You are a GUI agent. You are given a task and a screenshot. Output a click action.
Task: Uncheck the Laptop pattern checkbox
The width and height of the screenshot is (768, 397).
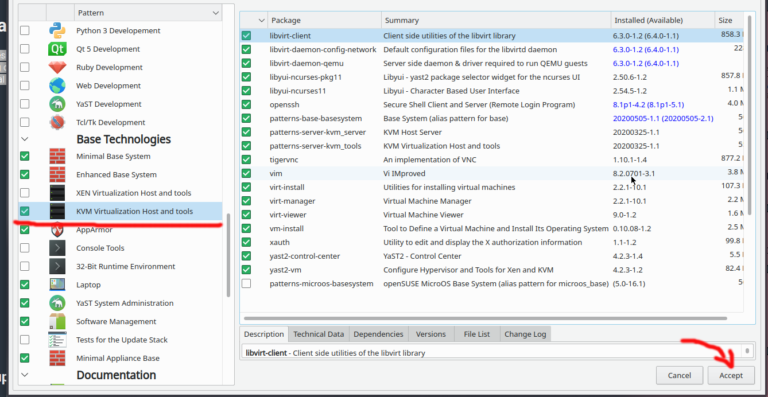tap(24, 284)
